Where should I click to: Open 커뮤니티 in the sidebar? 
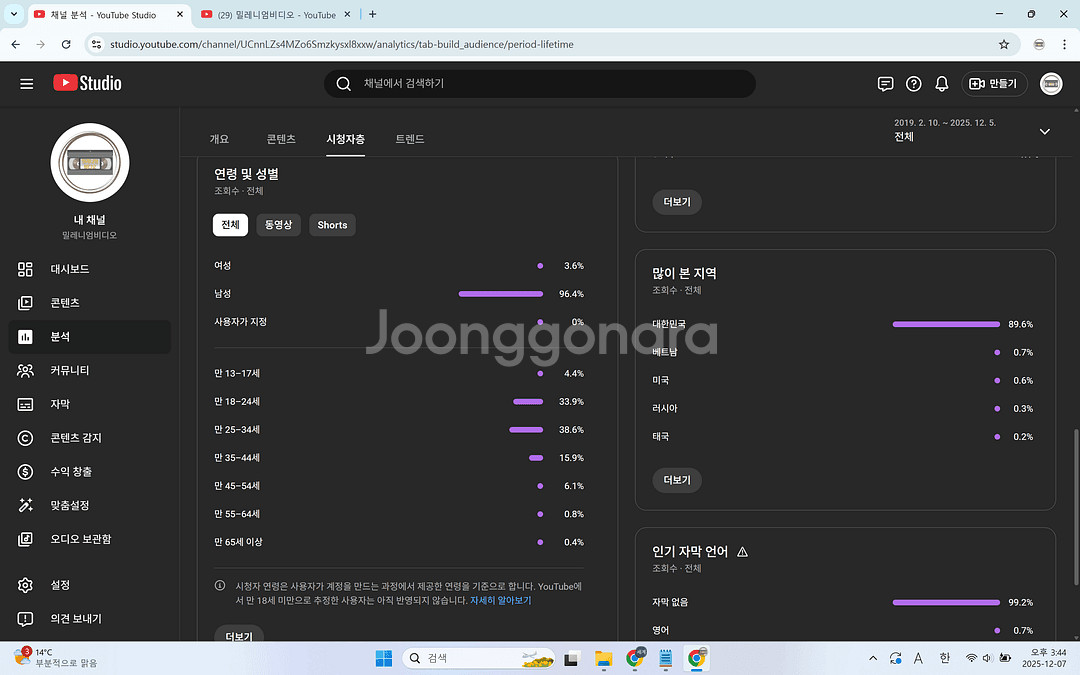[70, 370]
